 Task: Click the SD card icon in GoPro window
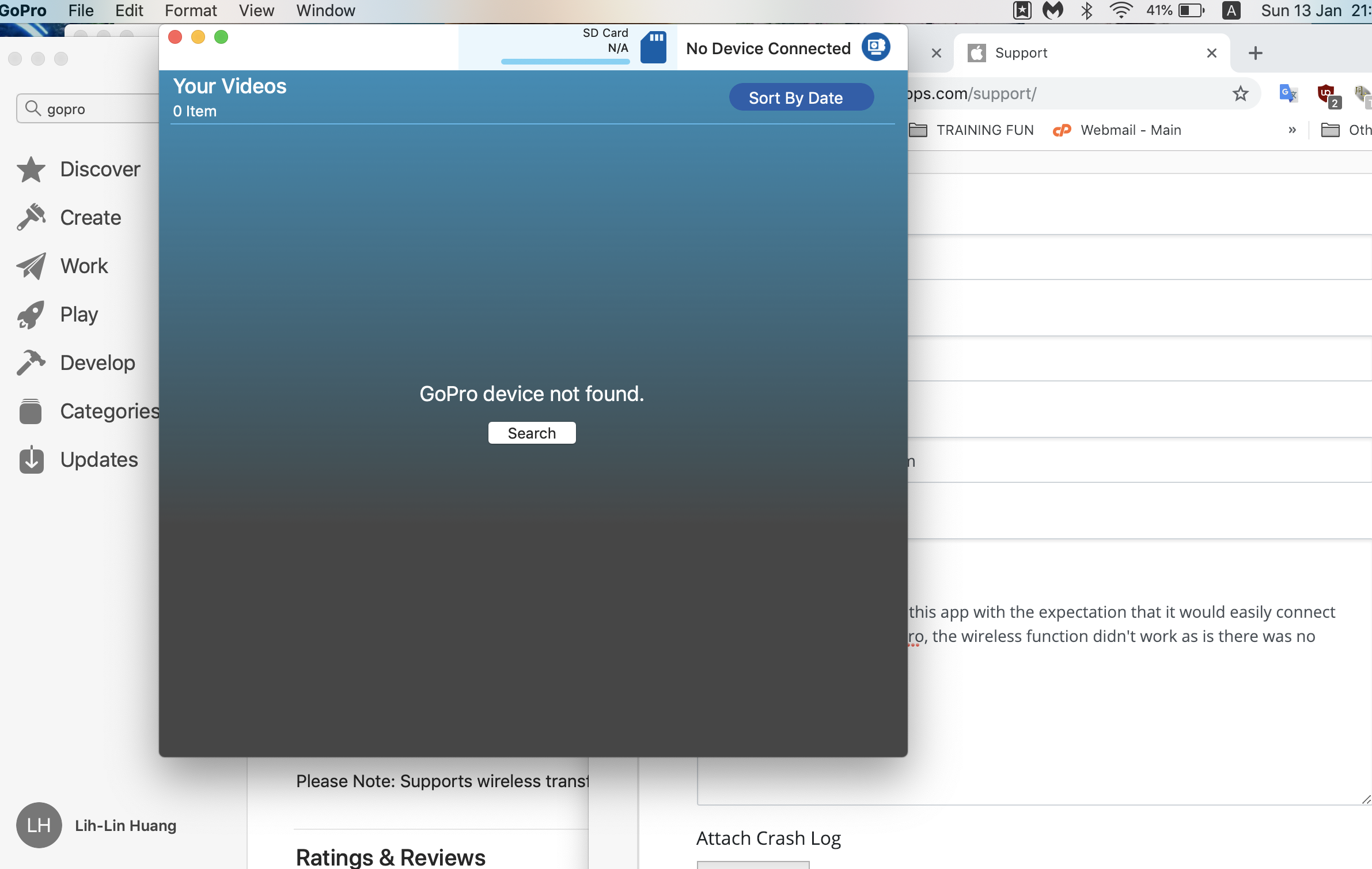click(x=653, y=48)
